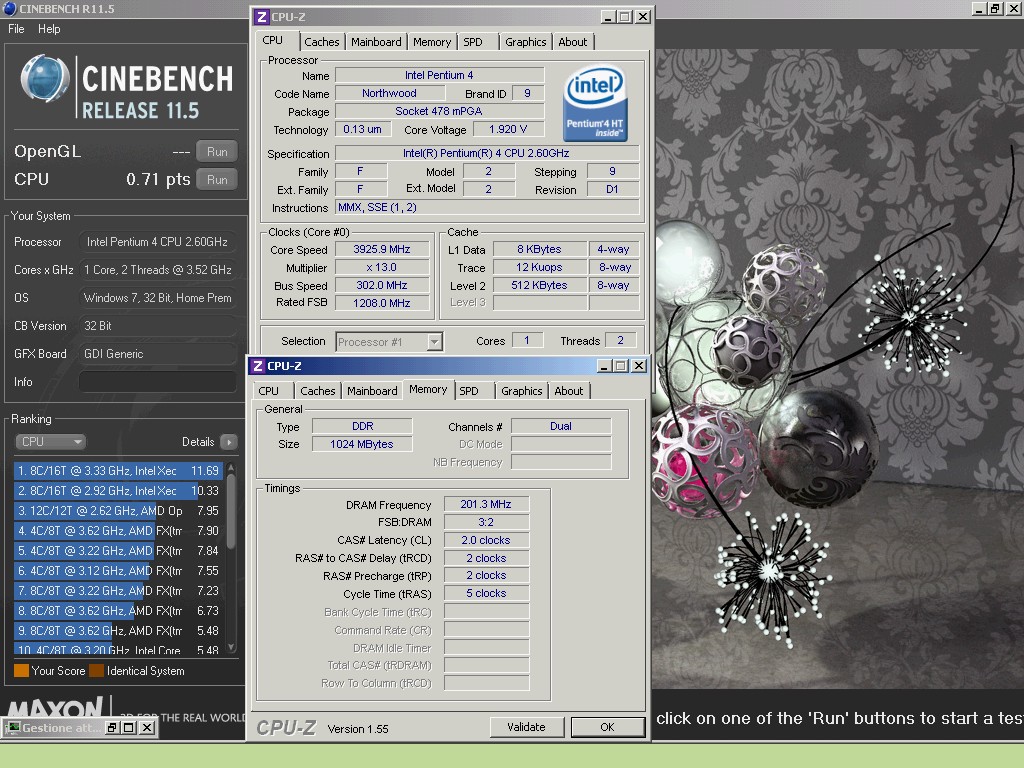The height and width of the screenshot is (768, 1024).
Task: Click the Channels # Dual value
Action: tap(560, 426)
